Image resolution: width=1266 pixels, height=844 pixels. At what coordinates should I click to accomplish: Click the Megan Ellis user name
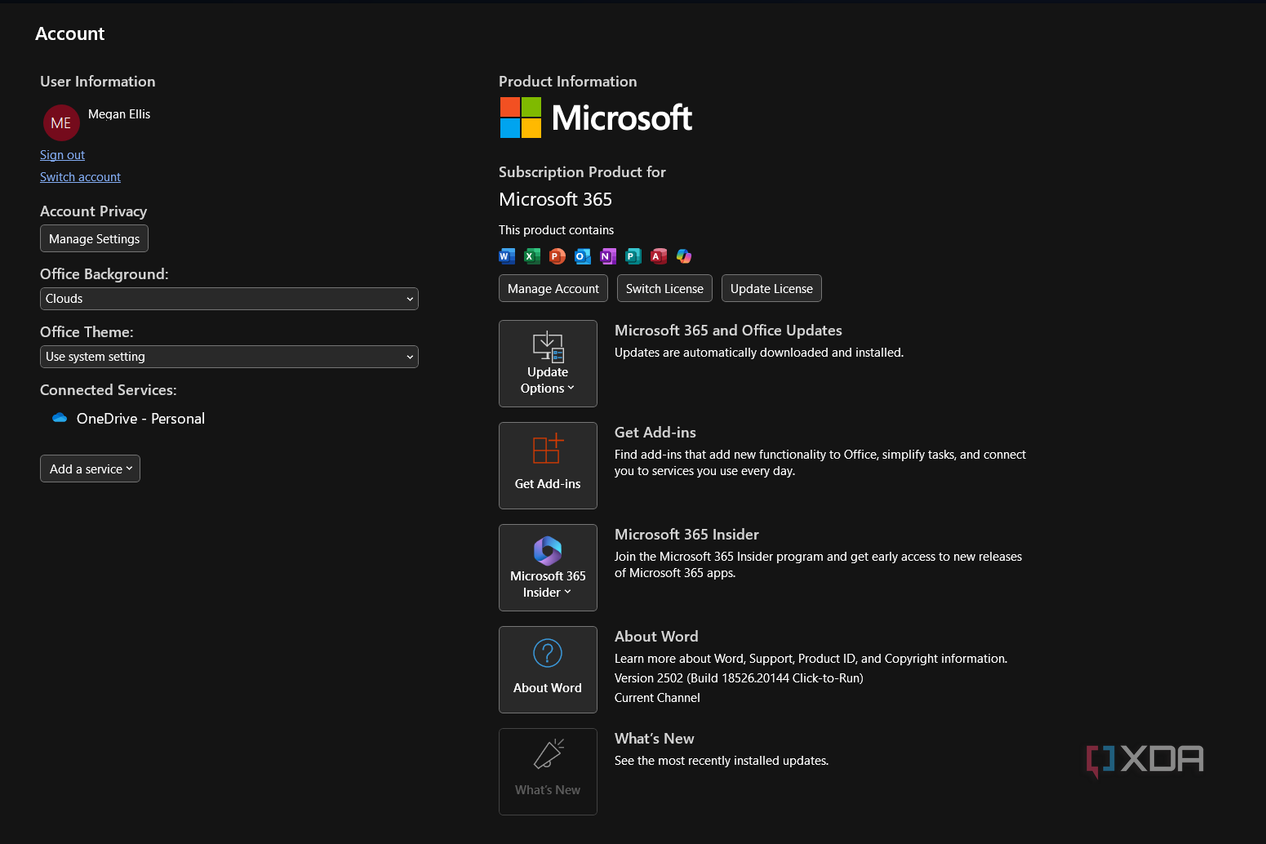click(x=119, y=114)
